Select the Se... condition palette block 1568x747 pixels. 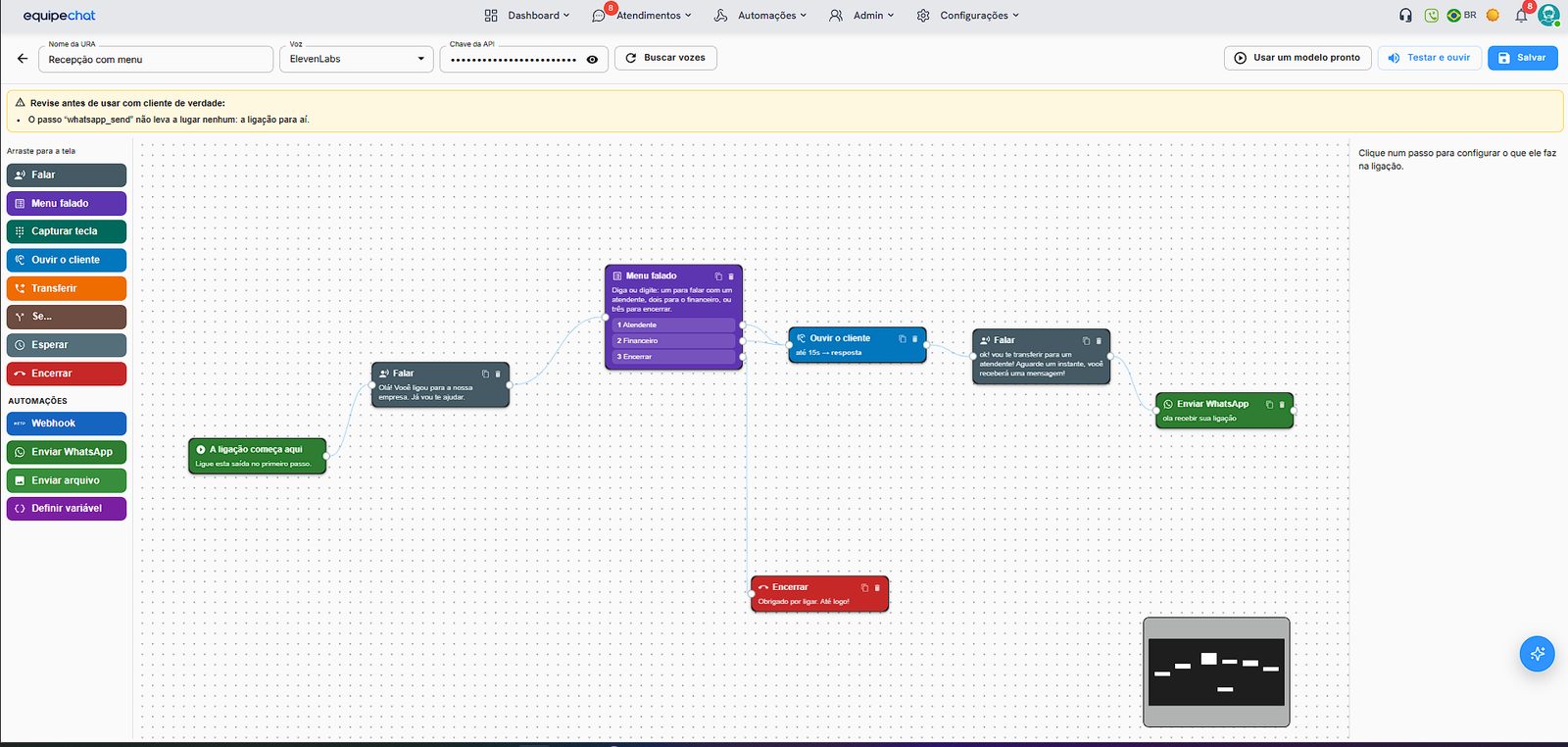click(67, 317)
